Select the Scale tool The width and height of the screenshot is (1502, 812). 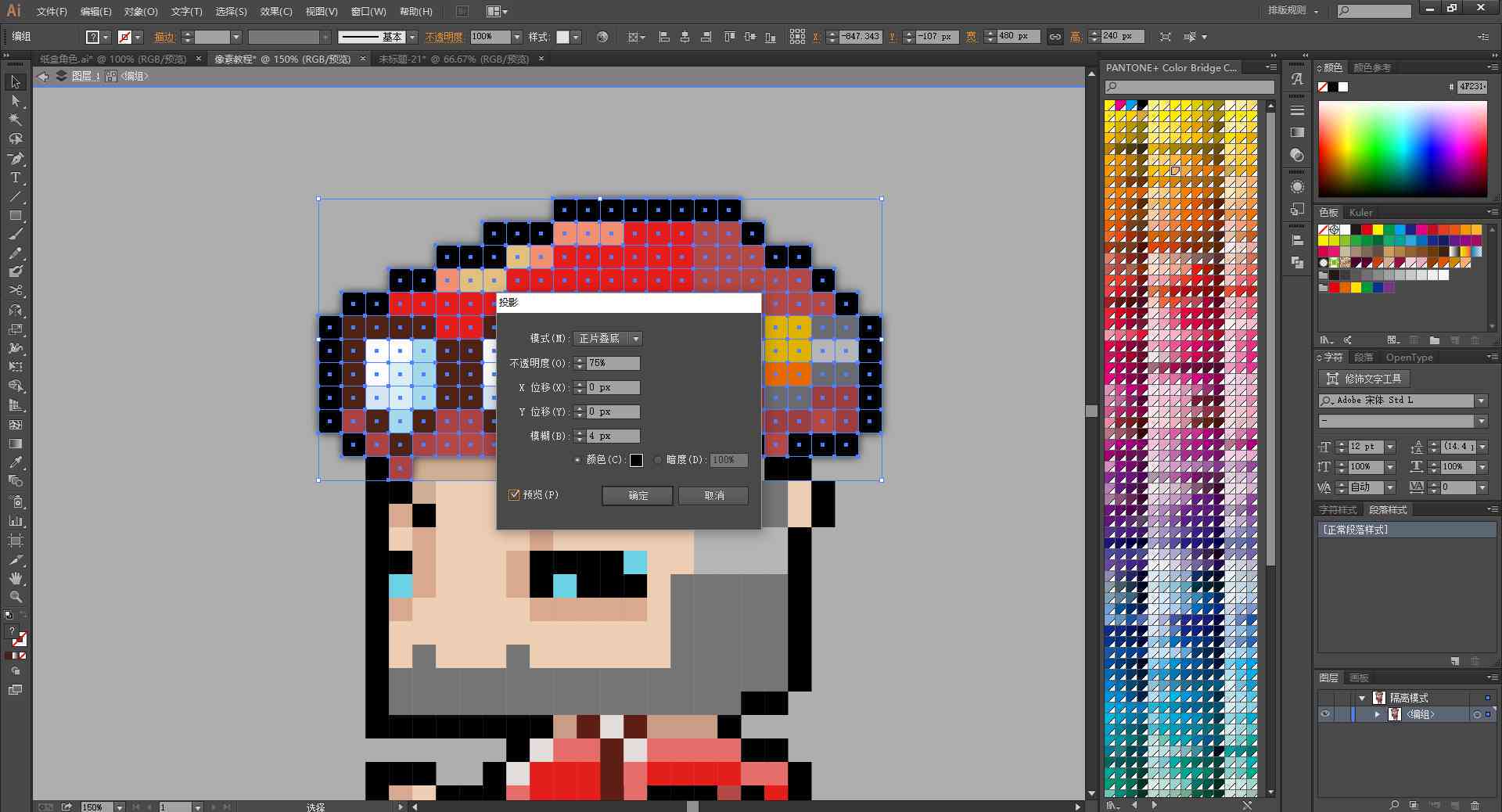16,329
